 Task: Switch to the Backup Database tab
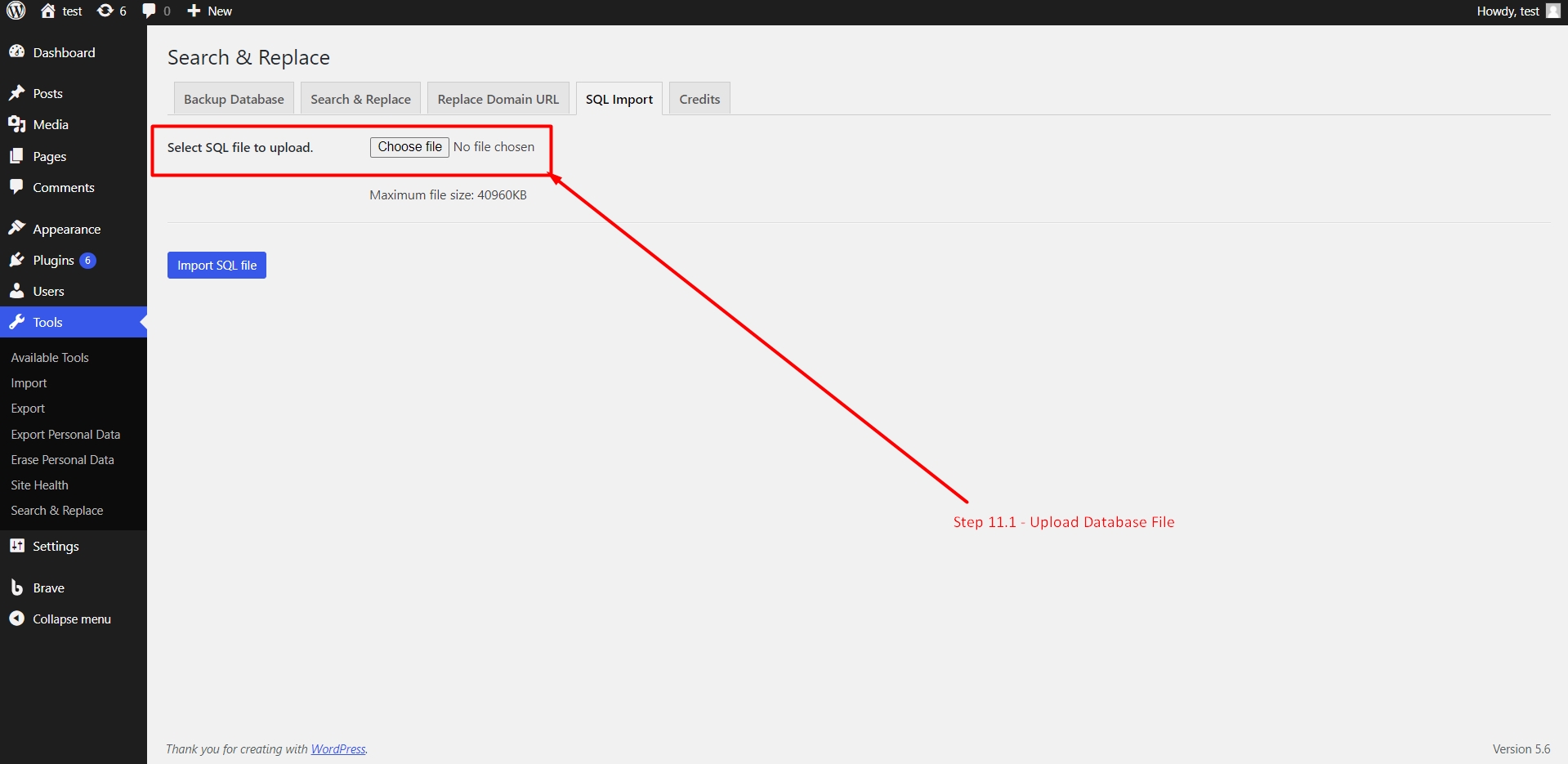[x=234, y=99]
